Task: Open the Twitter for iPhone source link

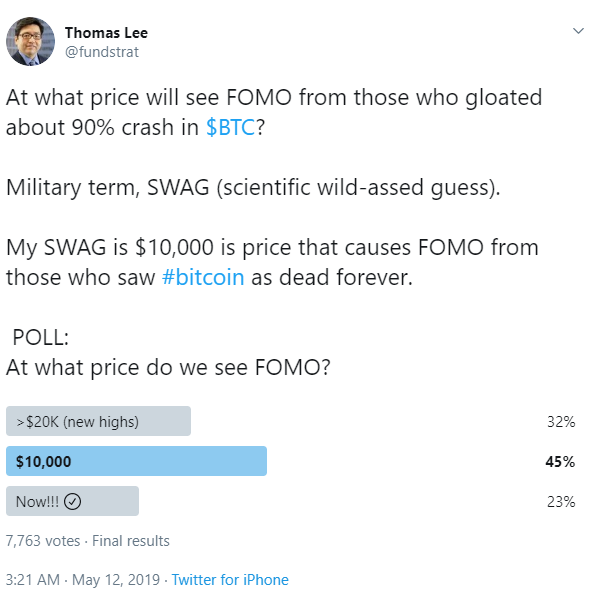Action: click(230, 580)
